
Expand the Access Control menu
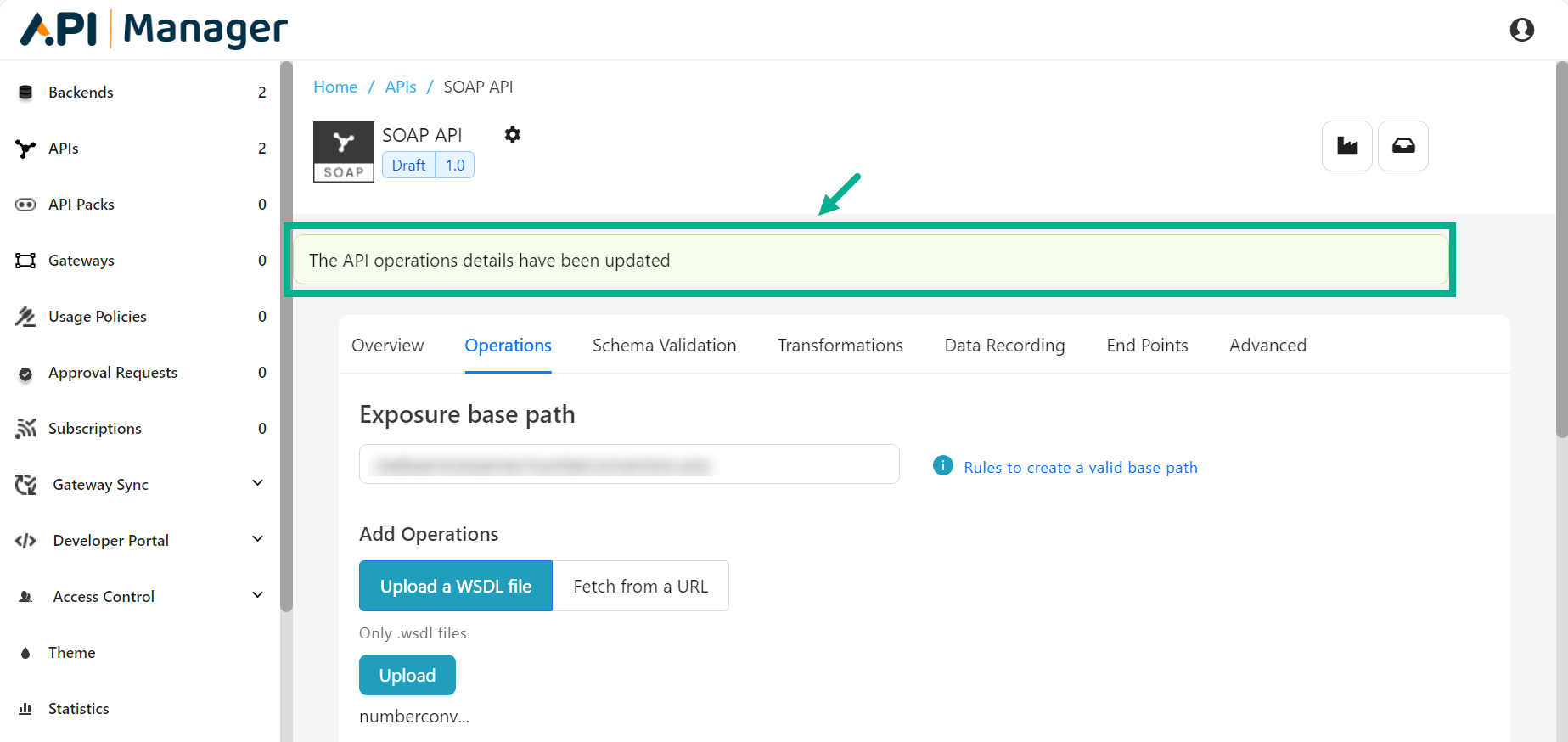click(x=258, y=595)
